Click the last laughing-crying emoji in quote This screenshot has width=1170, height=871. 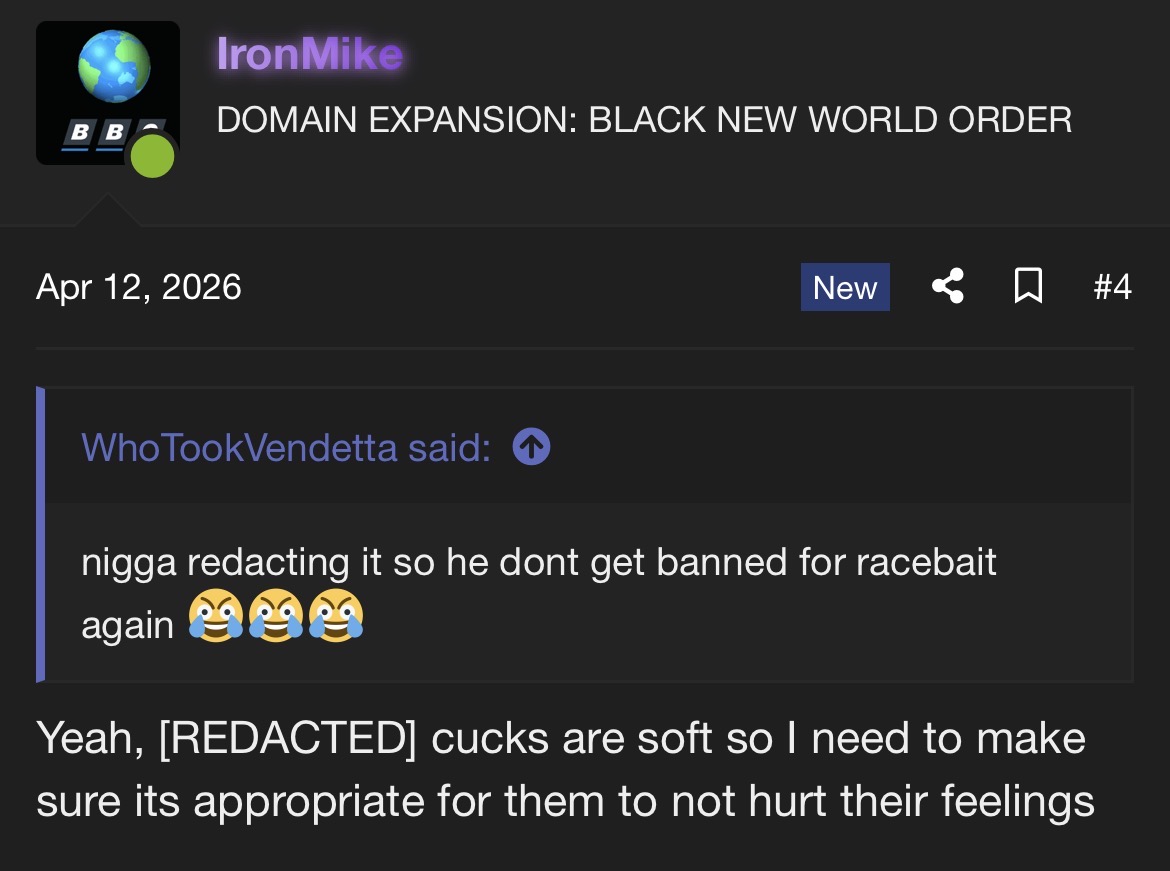tap(336, 615)
